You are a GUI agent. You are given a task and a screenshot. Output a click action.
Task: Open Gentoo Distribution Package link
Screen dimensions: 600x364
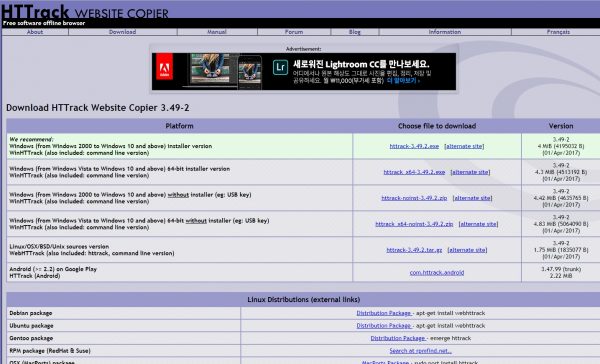tap(398, 338)
